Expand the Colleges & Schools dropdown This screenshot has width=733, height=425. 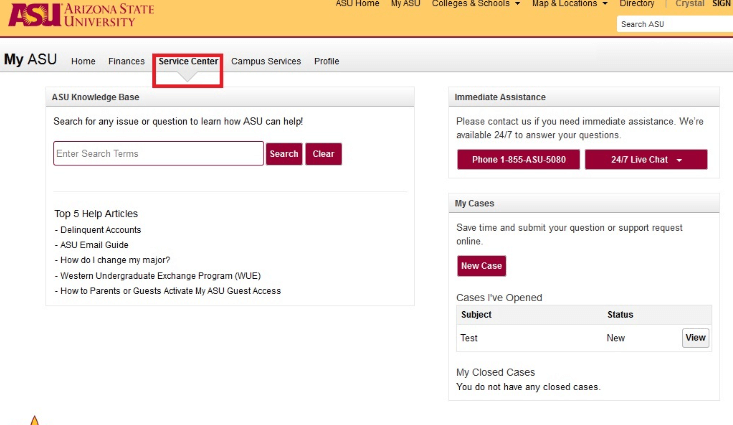coord(475,4)
